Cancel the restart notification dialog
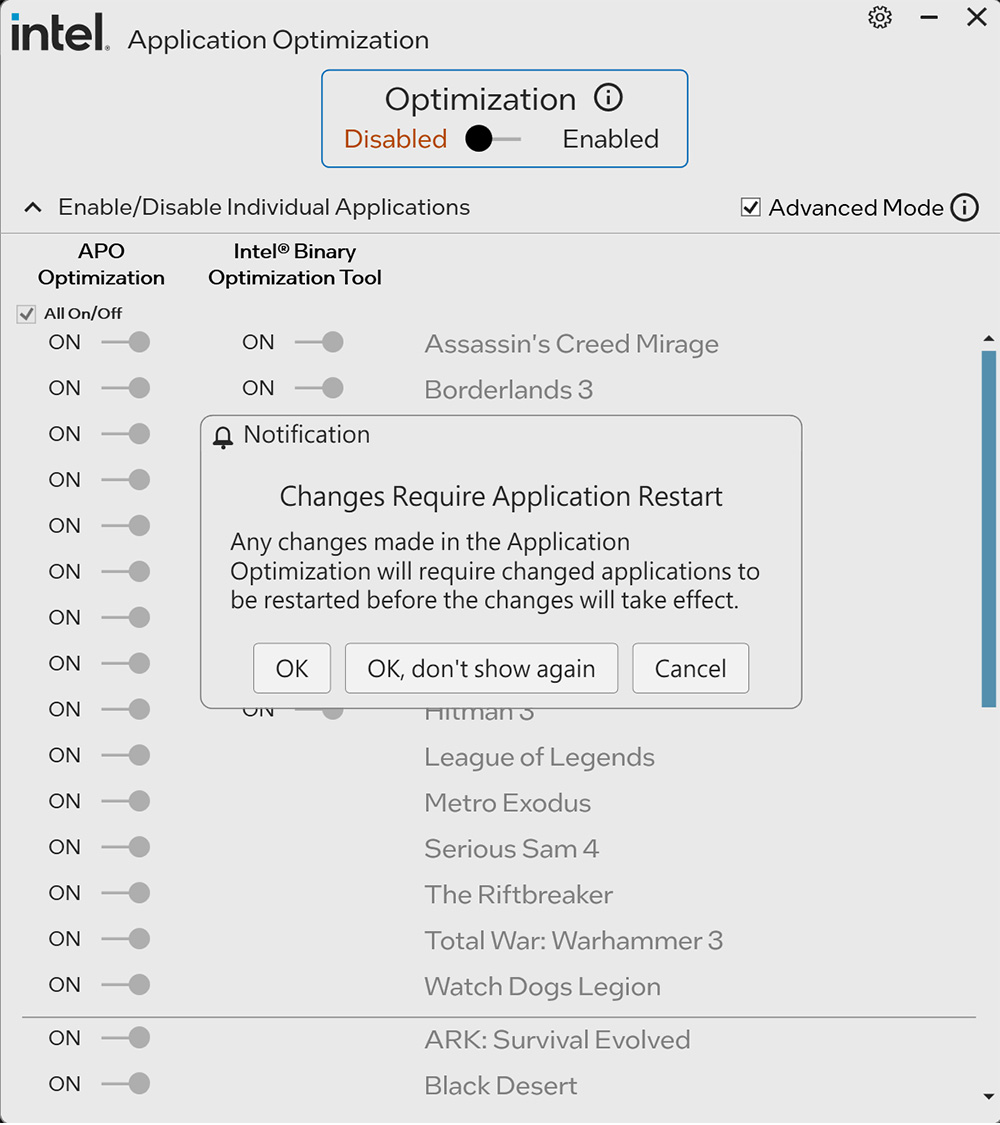1000x1125 pixels. 690,669
